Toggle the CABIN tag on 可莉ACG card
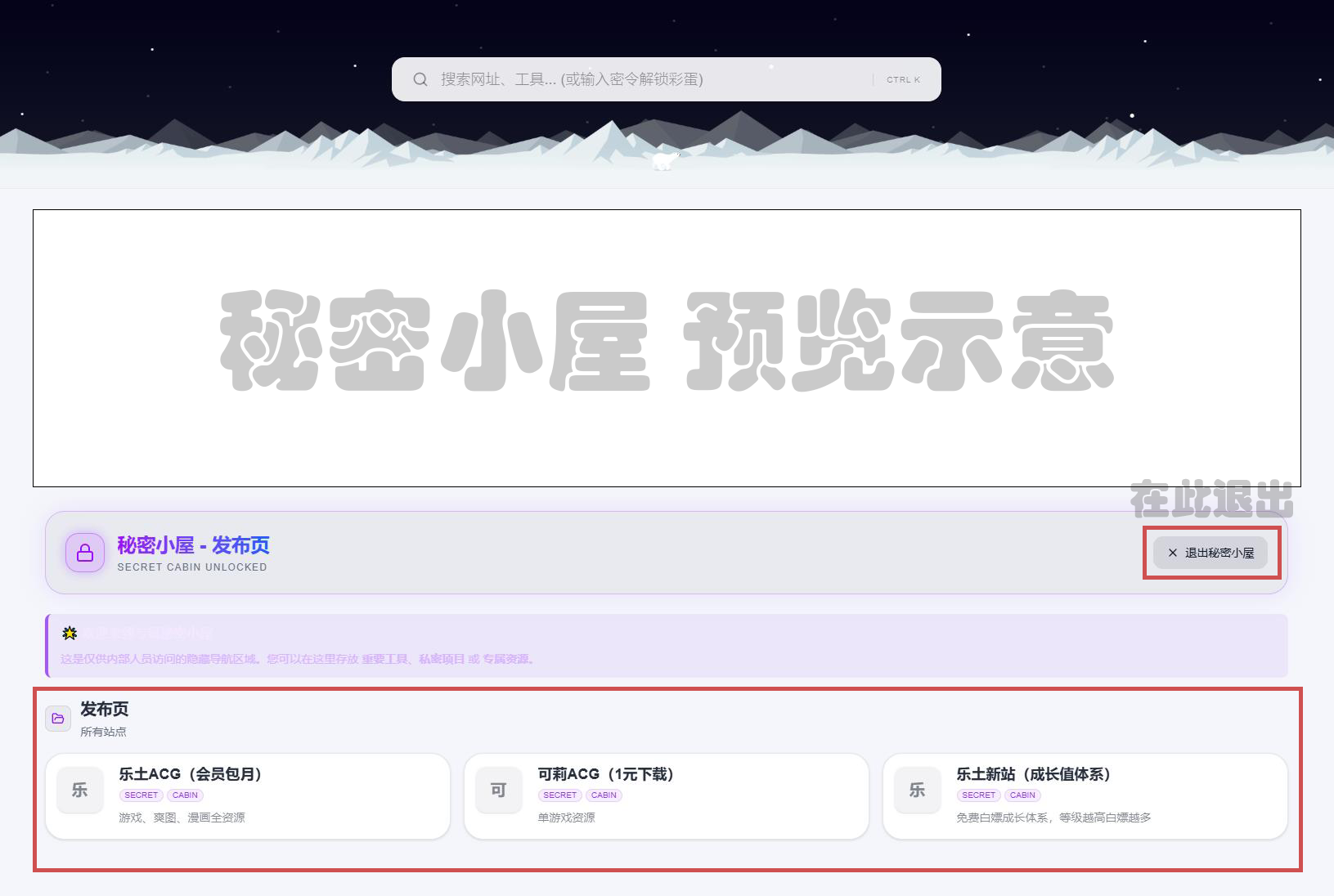 pos(604,795)
